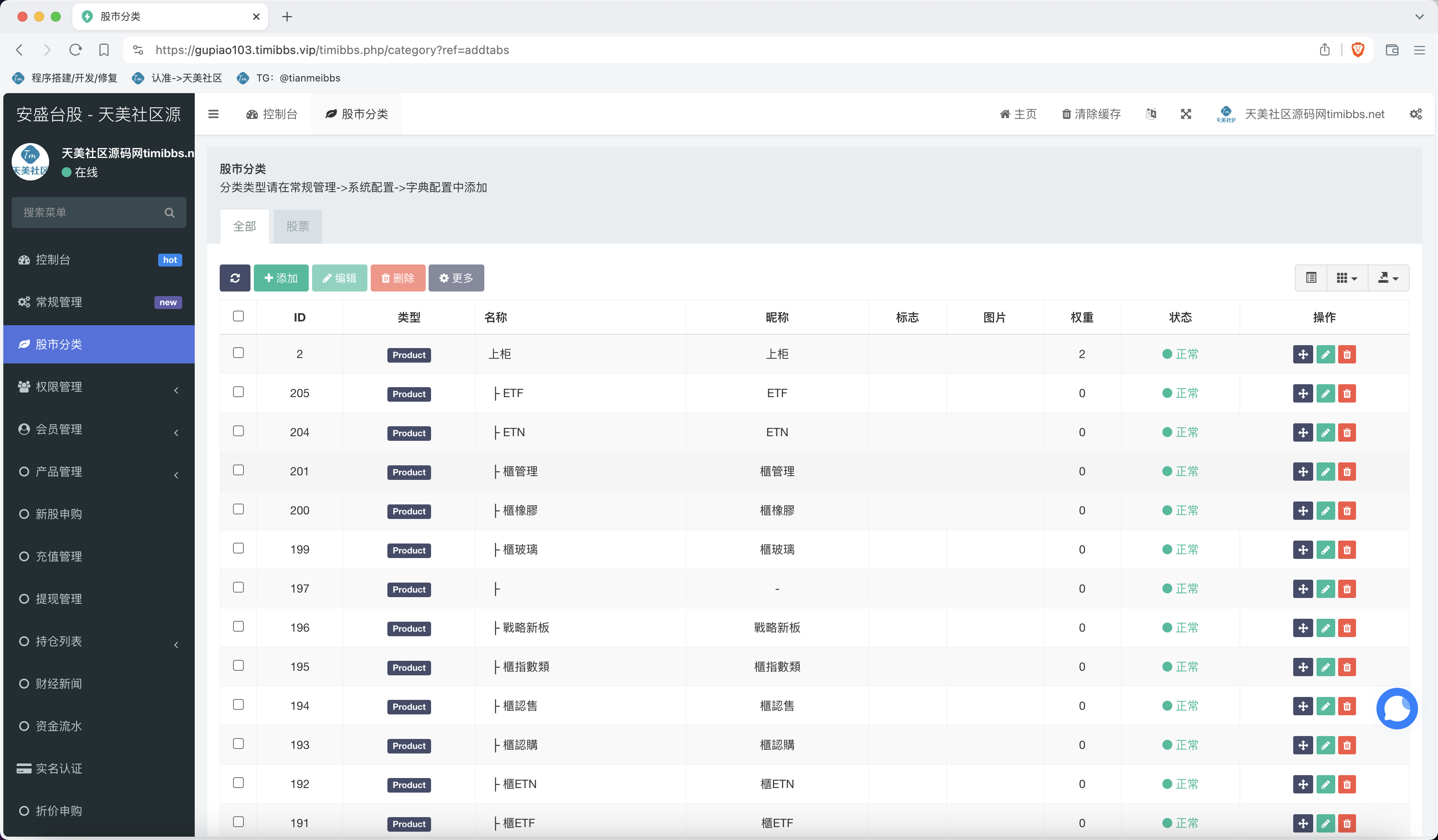This screenshot has height=840, width=1438.
Task: Open the Brave shields lion icon
Action: [1358, 50]
